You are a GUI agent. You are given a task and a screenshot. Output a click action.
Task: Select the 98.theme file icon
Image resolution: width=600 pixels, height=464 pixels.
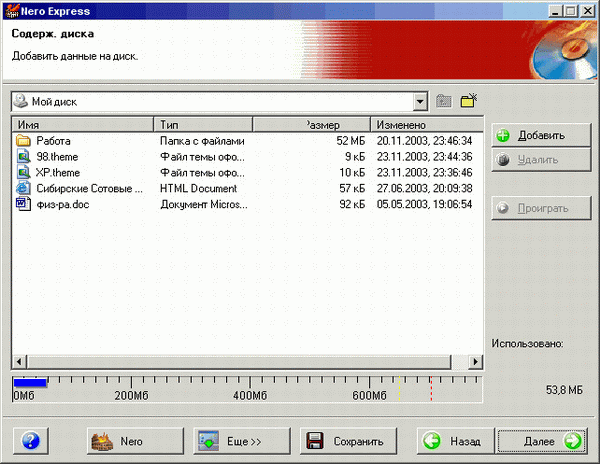coord(23,156)
